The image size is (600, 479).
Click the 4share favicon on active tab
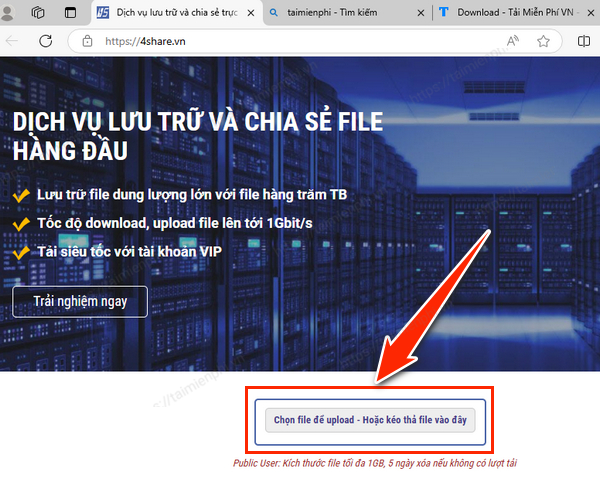(103, 13)
